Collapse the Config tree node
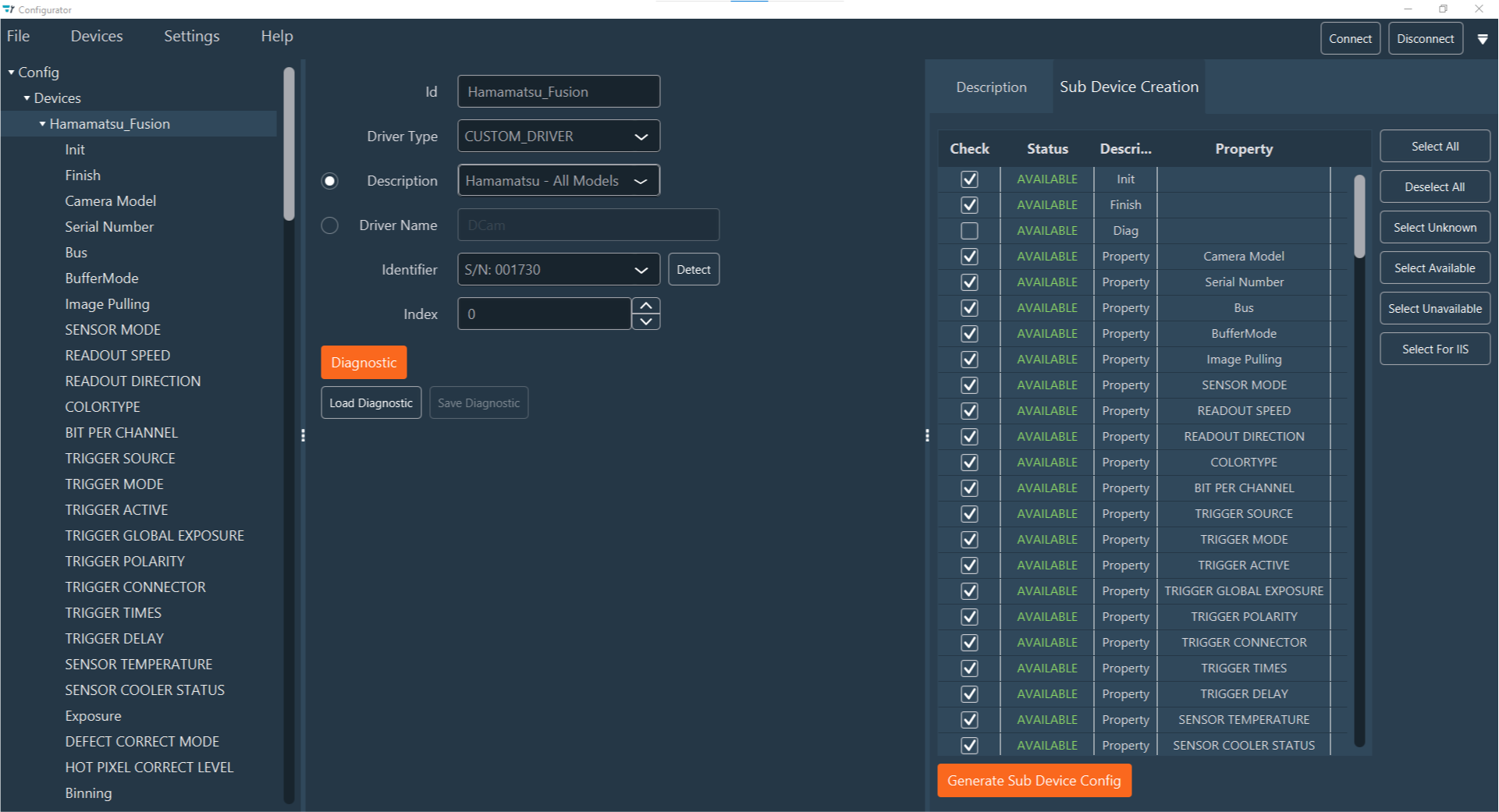 pyautogui.click(x=12, y=73)
